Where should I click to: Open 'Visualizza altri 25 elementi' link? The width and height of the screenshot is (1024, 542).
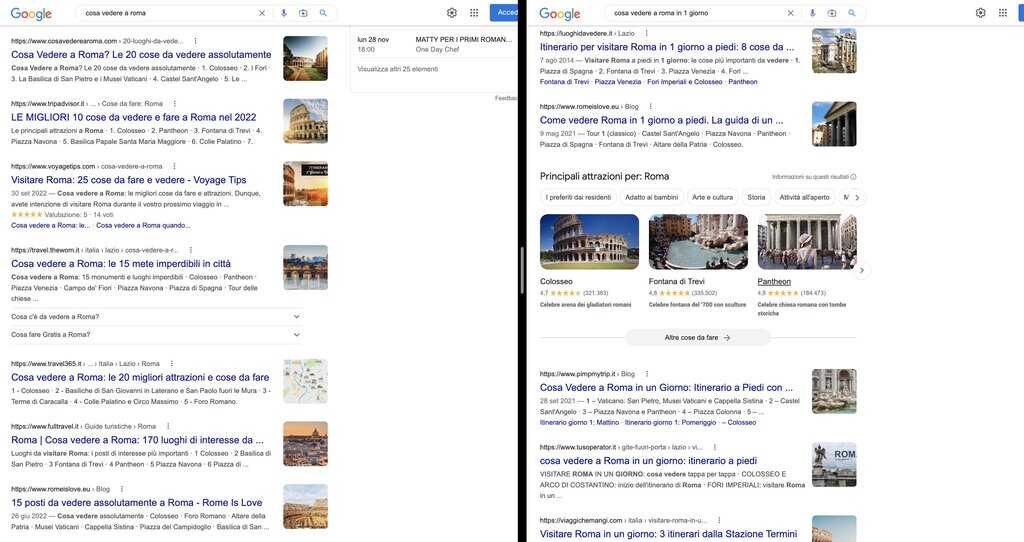click(x=398, y=69)
